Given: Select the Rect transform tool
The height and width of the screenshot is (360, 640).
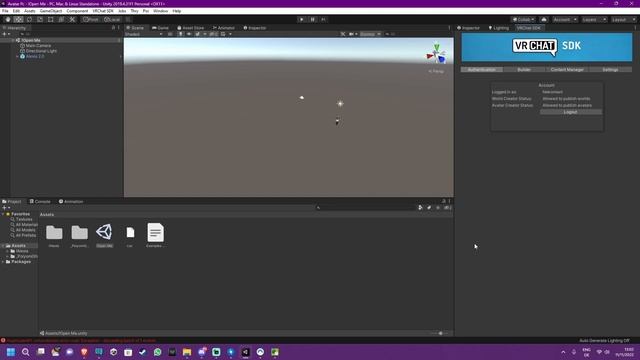Looking at the screenshot, I should tap(51, 19).
